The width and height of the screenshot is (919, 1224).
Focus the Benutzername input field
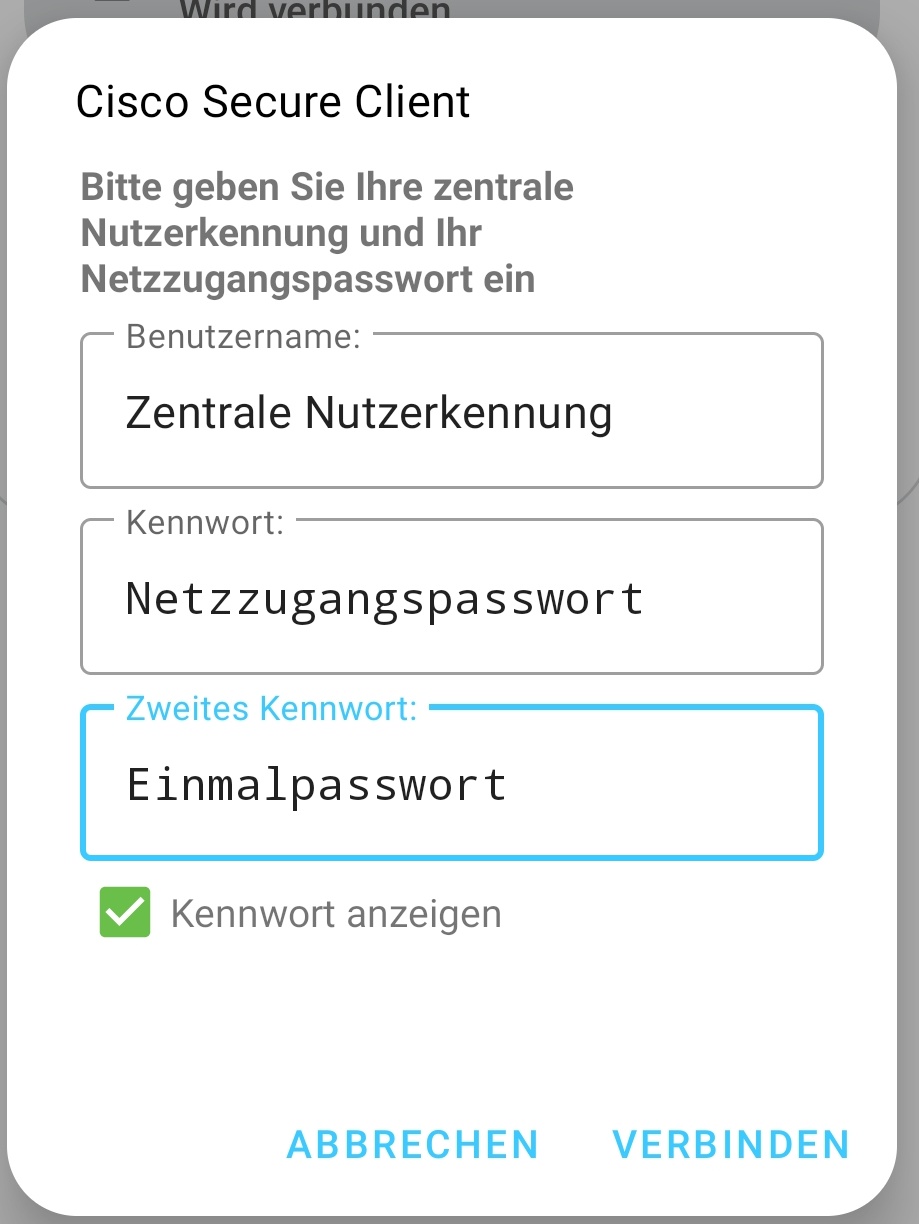click(x=451, y=412)
